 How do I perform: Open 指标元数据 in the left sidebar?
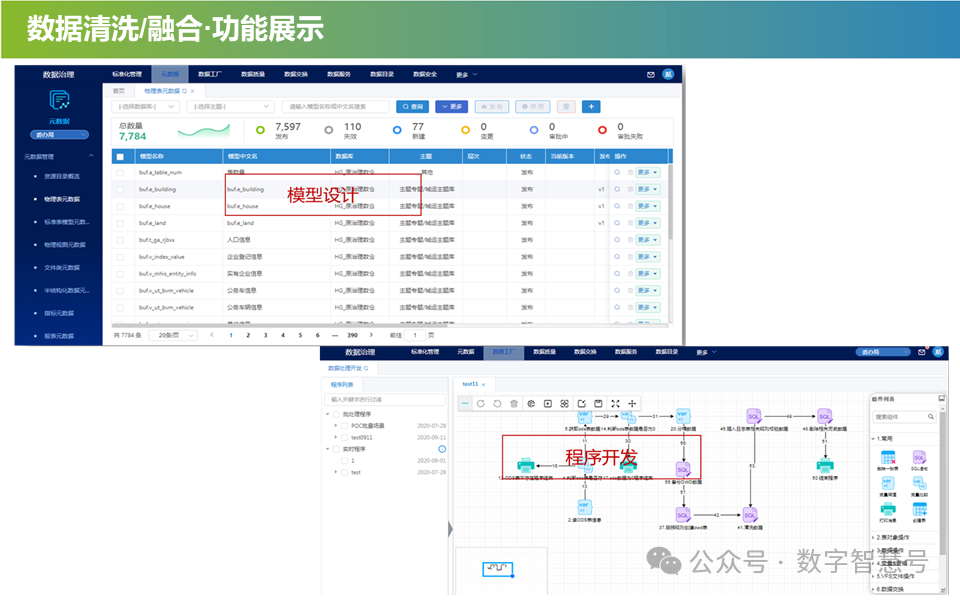(x=59, y=313)
